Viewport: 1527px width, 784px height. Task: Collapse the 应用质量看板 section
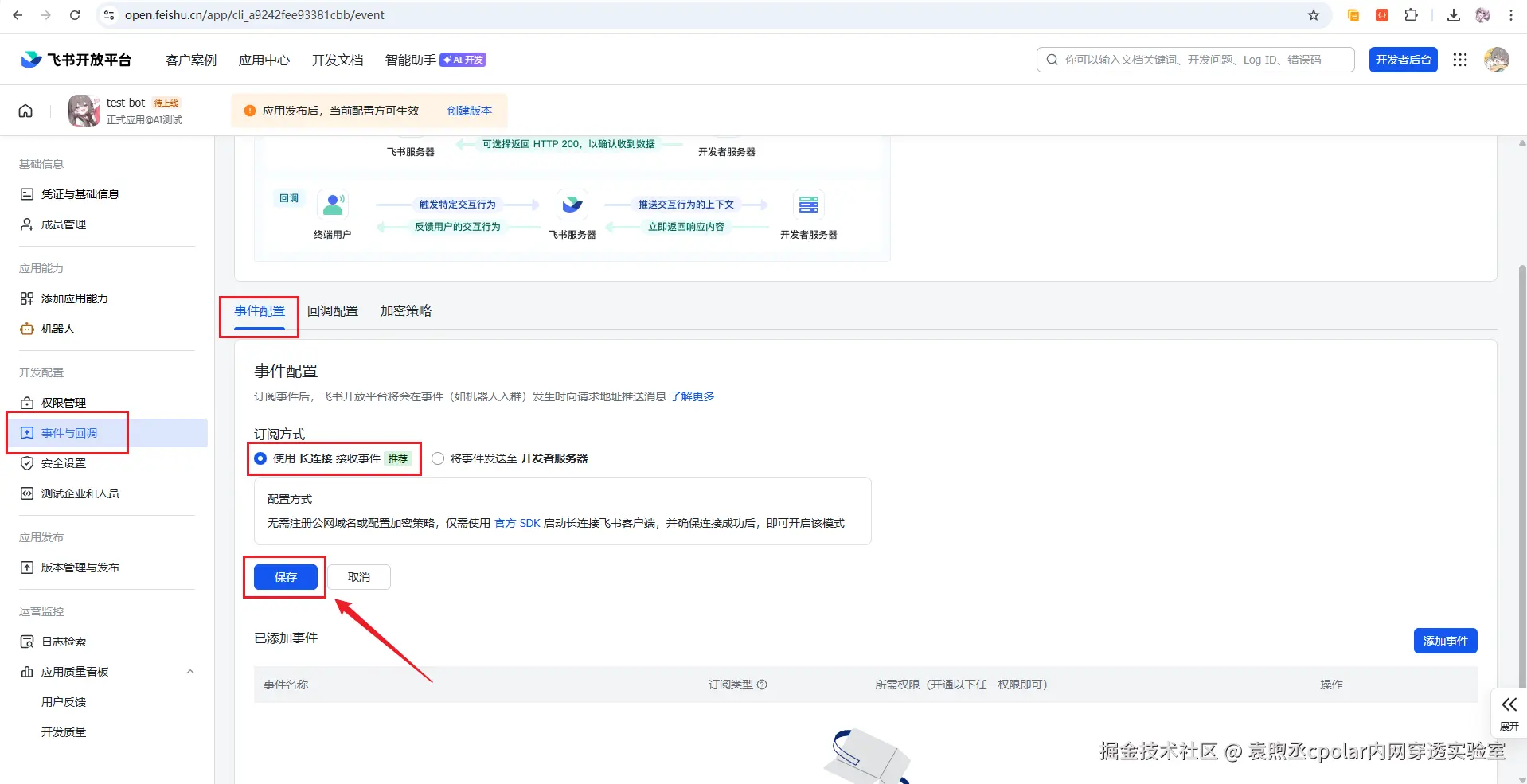click(x=189, y=671)
